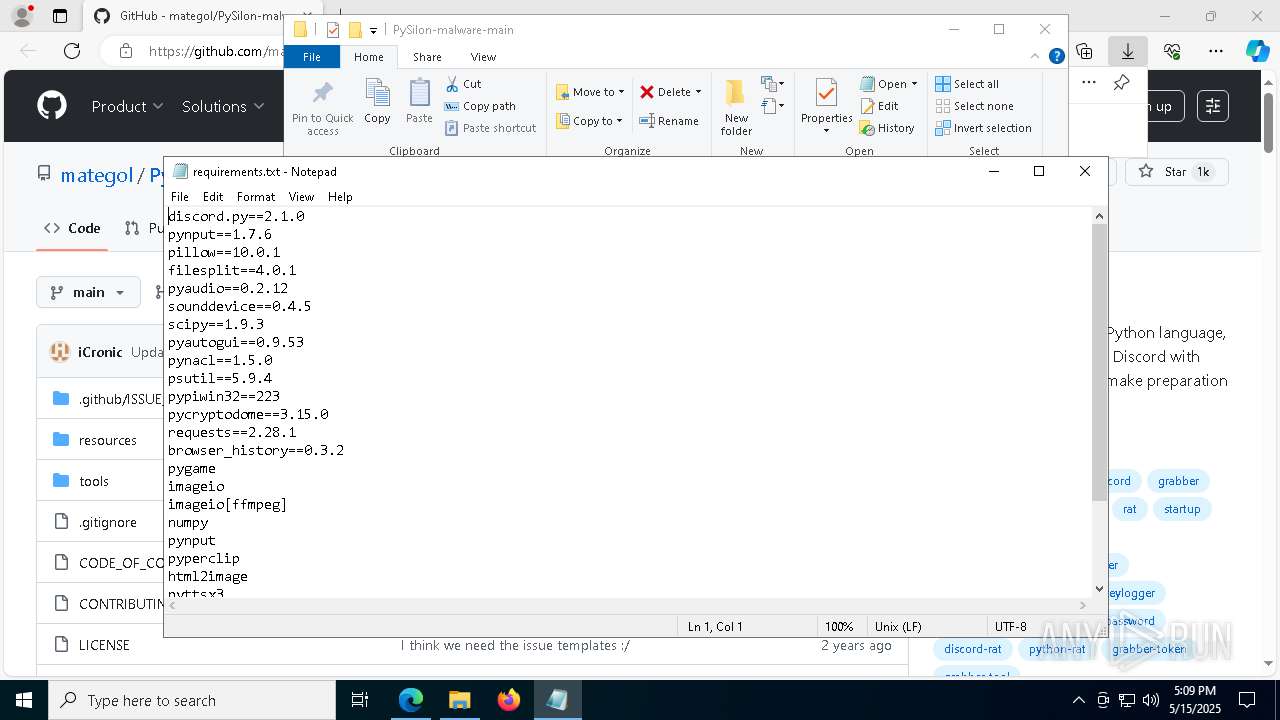Collapse the File Explorer ribbon chevron
1280x720 pixels.
point(1036,57)
